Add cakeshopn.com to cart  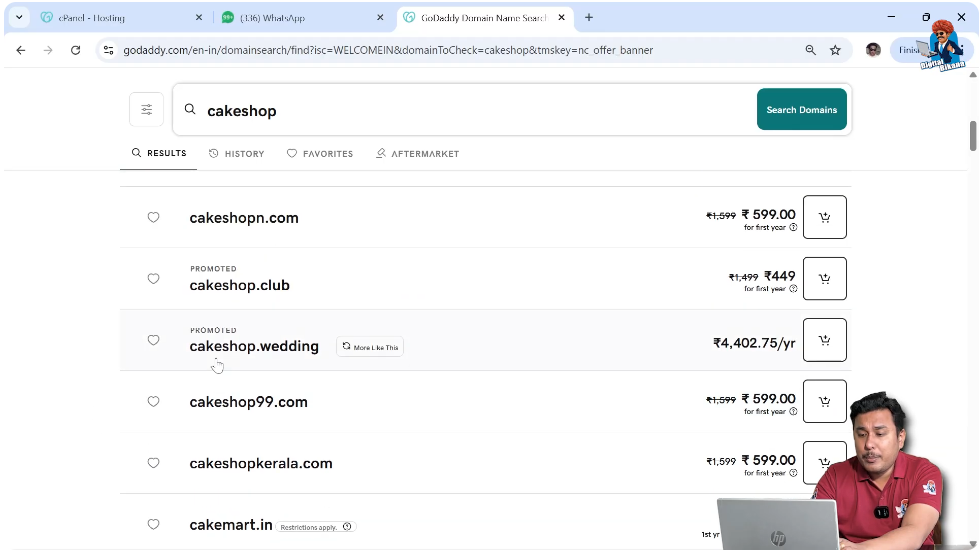point(824,217)
